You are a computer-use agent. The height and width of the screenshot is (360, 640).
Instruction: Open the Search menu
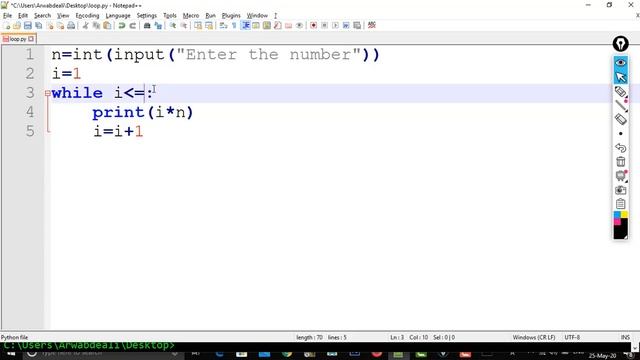coord(42,16)
